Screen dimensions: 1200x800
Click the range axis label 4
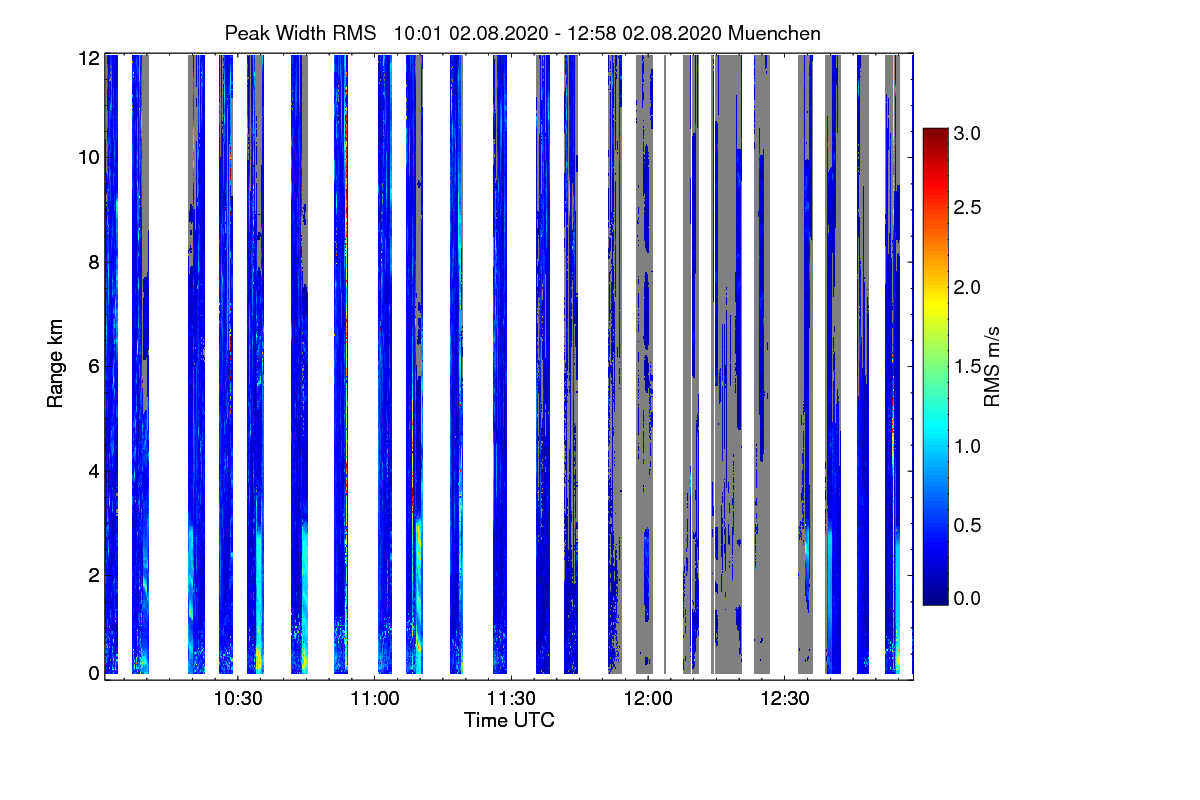tap(94, 470)
